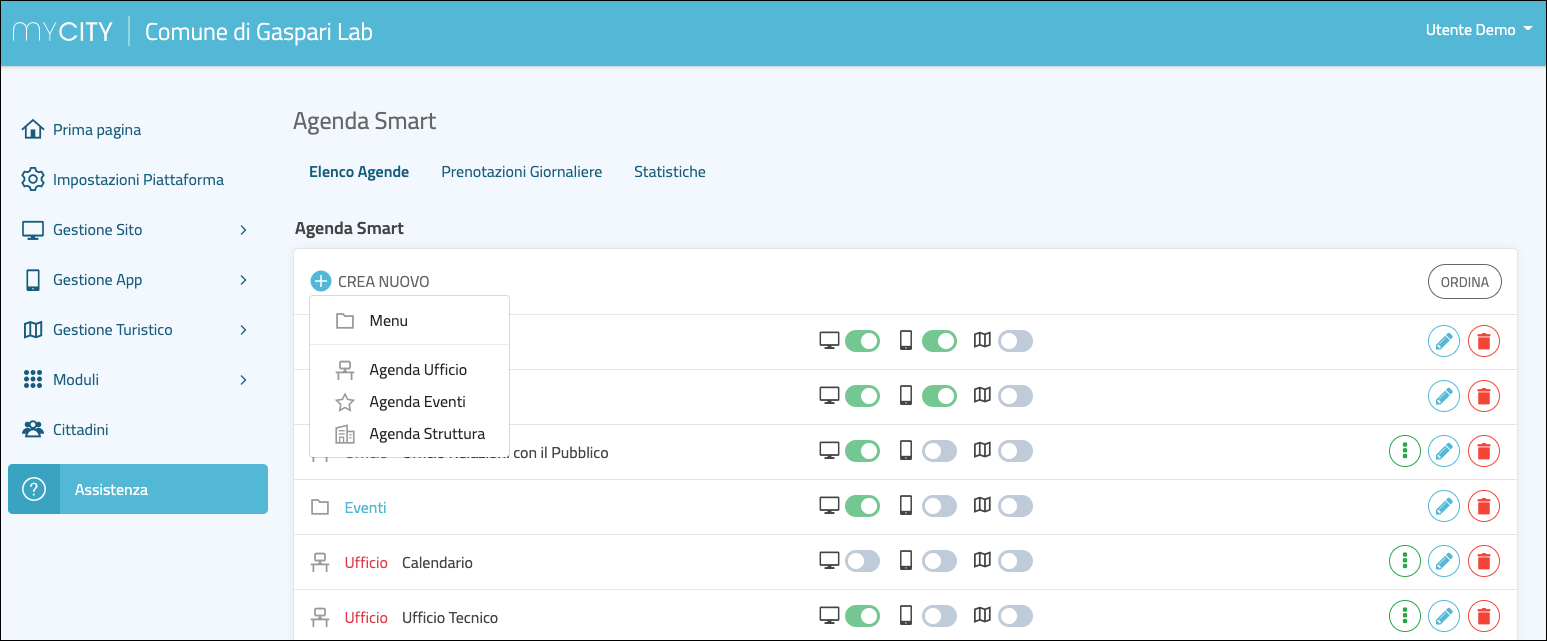Expand the Gestione Sito sidebar submenu

pyautogui.click(x=243, y=230)
